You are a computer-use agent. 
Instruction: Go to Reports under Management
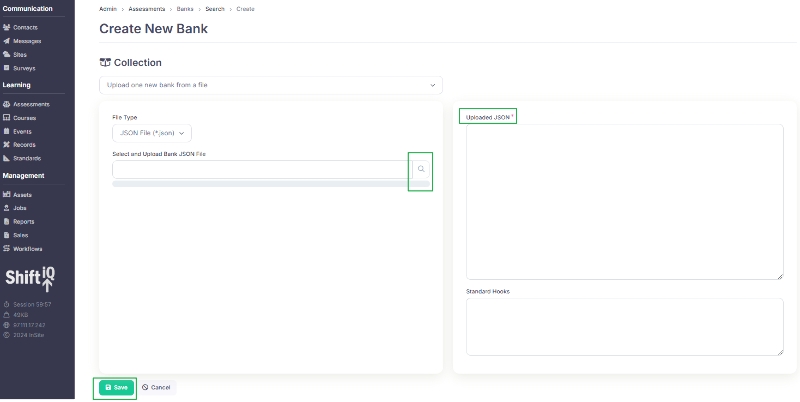coord(25,221)
